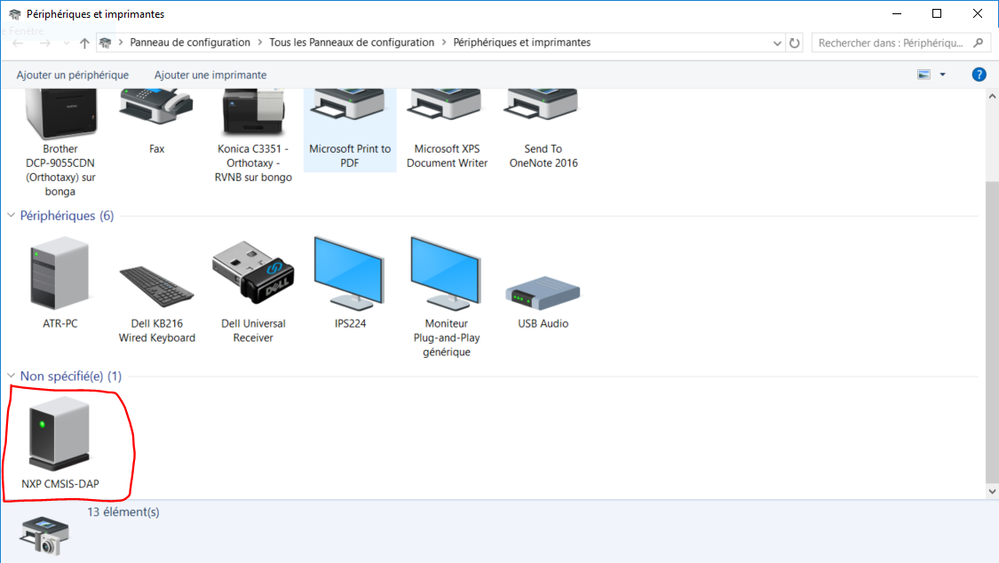Click the vertical scrollbar down arrow

click(x=992, y=491)
